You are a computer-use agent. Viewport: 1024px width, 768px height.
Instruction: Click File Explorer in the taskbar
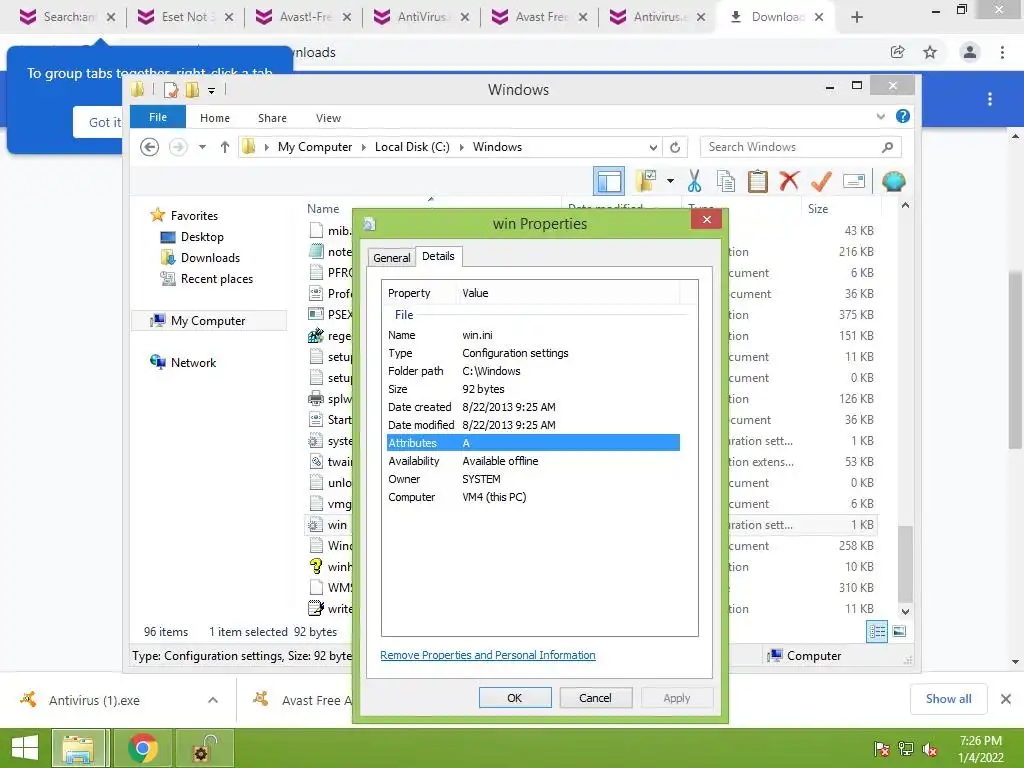pos(78,748)
